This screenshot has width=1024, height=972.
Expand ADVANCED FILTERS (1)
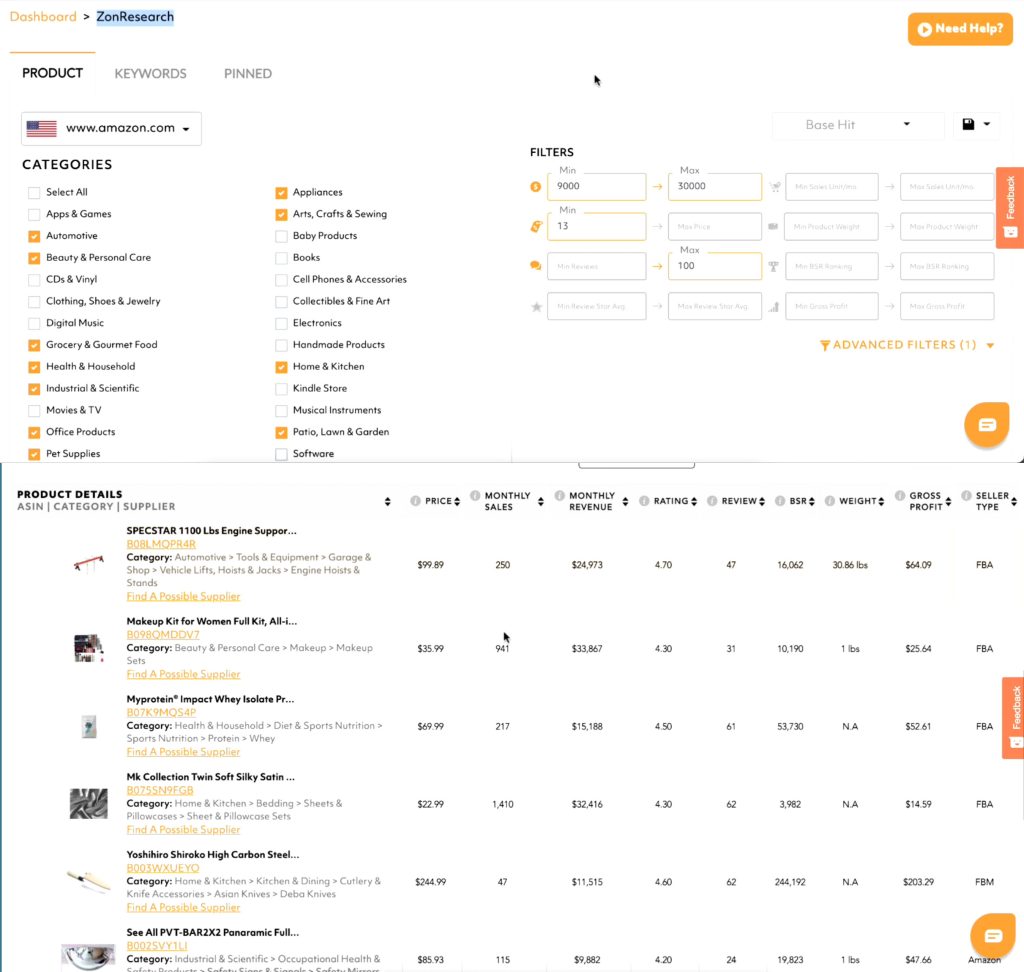click(906, 345)
